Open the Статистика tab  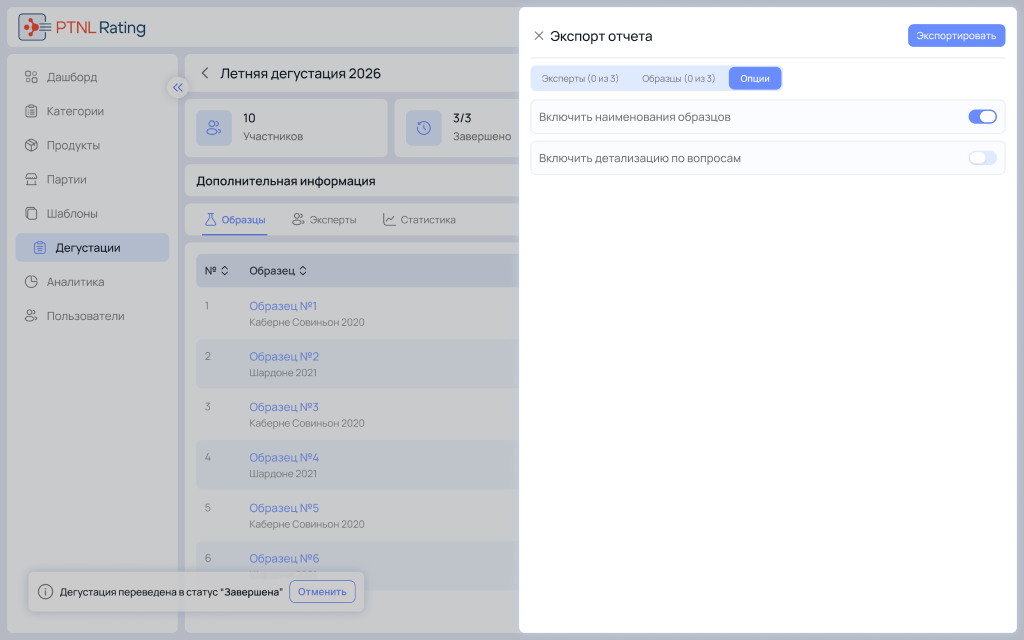coord(419,219)
